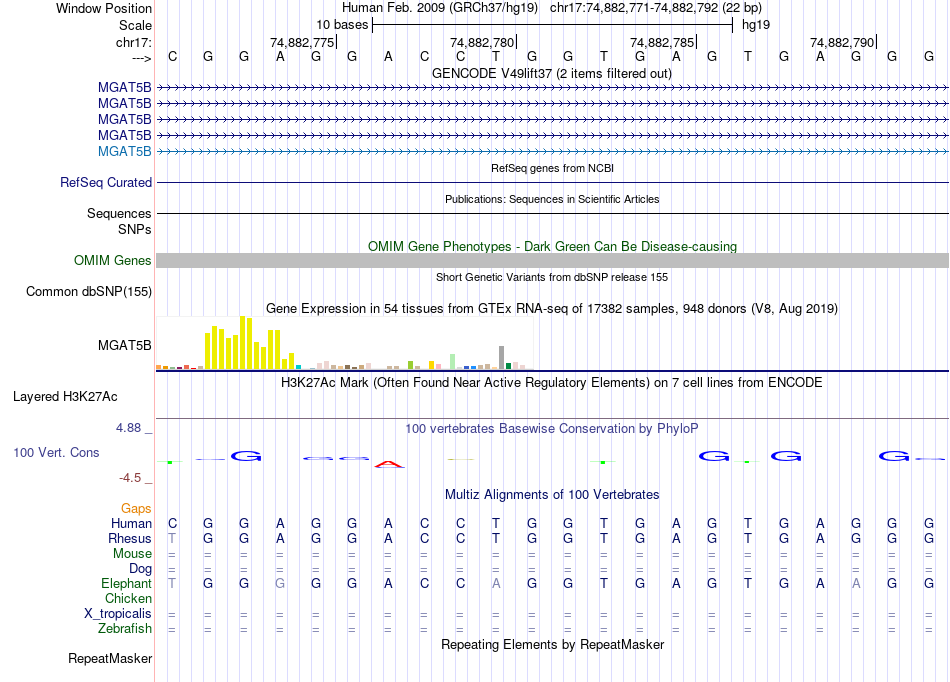
Task: Click the light-blue MGAT5B transcript label
Action: pos(124,151)
